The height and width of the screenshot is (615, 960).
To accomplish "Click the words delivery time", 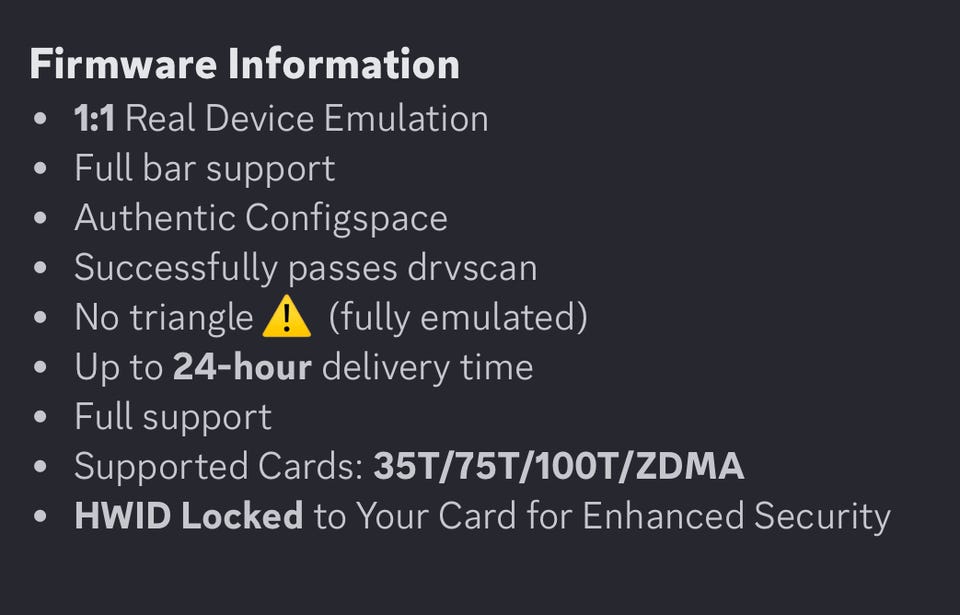I will [427, 368].
